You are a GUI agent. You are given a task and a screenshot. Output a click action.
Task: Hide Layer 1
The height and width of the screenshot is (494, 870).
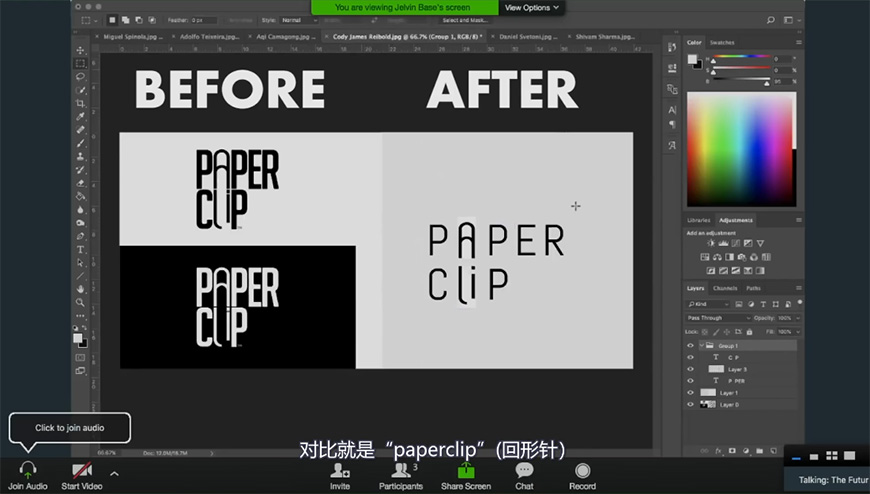pyautogui.click(x=690, y=392)
